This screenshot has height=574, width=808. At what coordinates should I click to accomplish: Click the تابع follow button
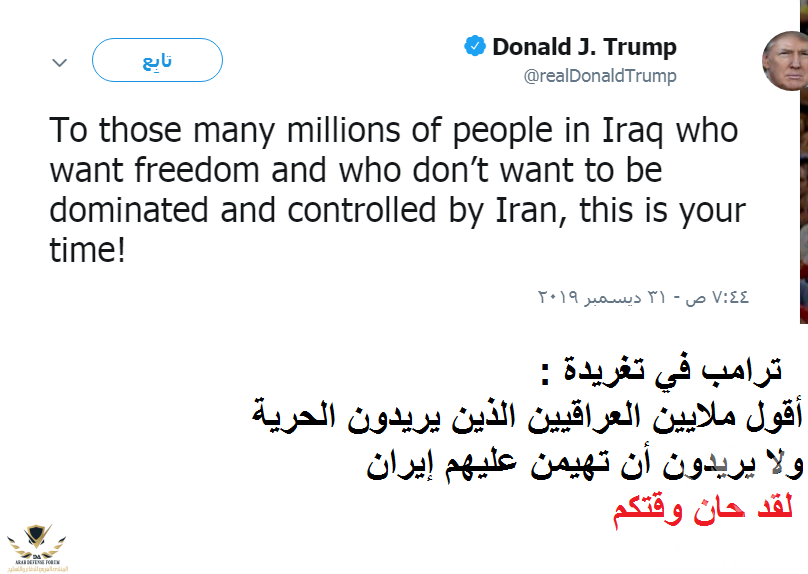coord(156,61)
